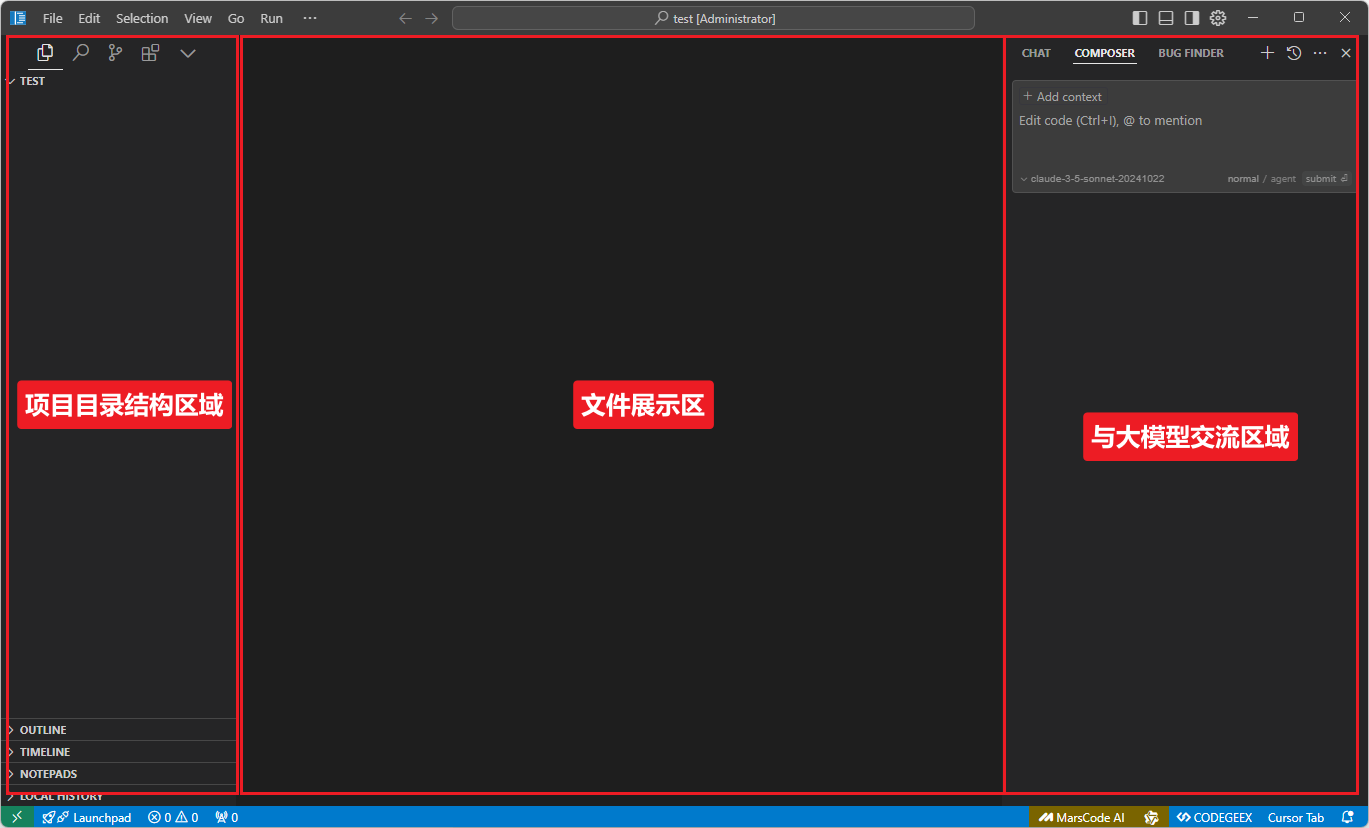Open the remote window indicator in status bar
The image size is (1369, 828).
(17, 817)
